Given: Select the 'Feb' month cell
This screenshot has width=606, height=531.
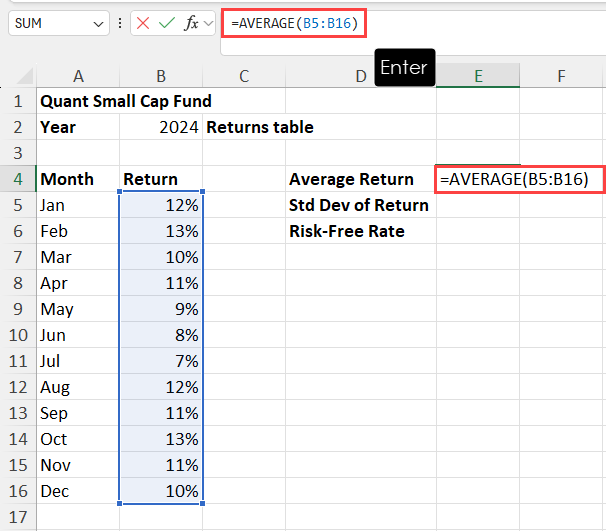Looking at the screenshot, I should pyautogui.click(x=78, y=231).
